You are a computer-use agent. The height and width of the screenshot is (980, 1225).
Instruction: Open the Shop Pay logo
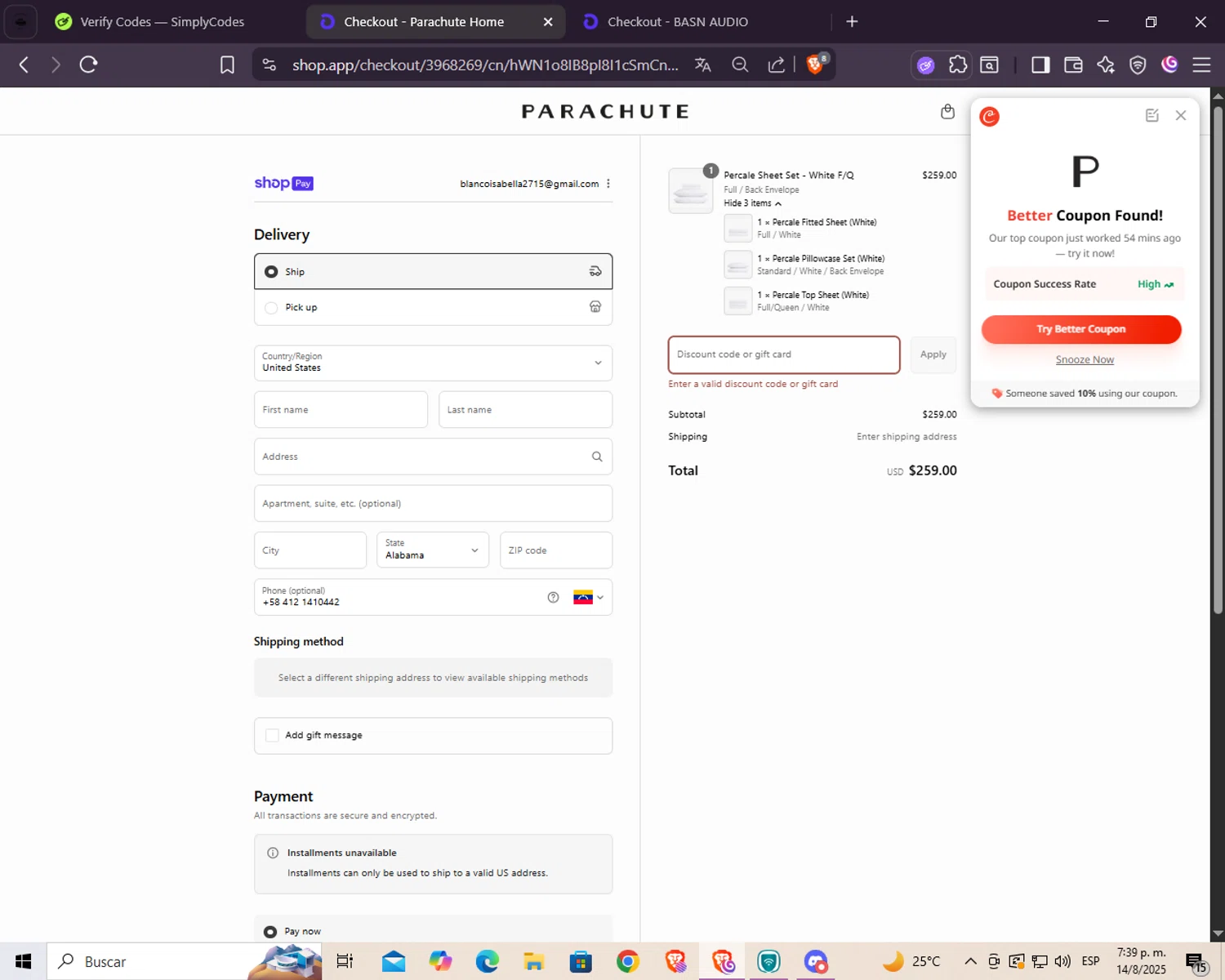(x=283, y=183)
